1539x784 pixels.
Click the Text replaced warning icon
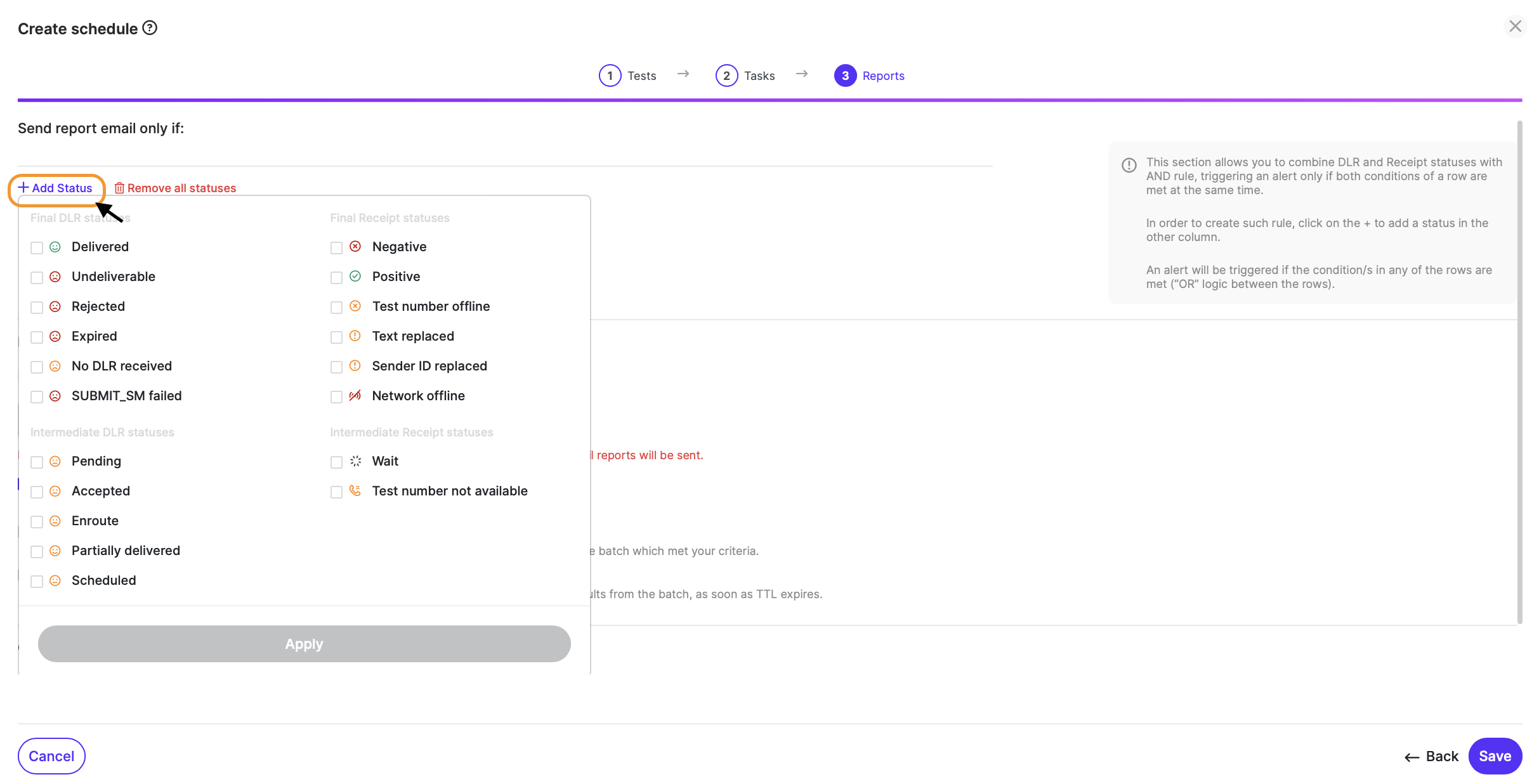[x=355, y=336]
